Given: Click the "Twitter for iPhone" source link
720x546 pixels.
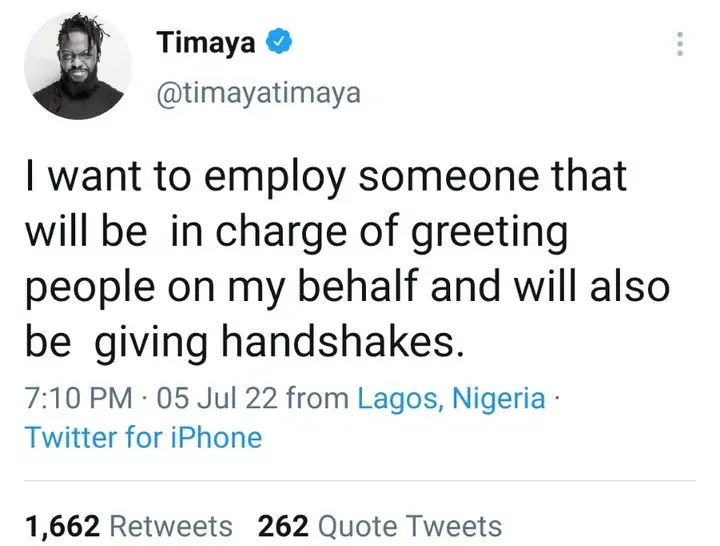Looking at the screenshot, I should click(142, 437).
